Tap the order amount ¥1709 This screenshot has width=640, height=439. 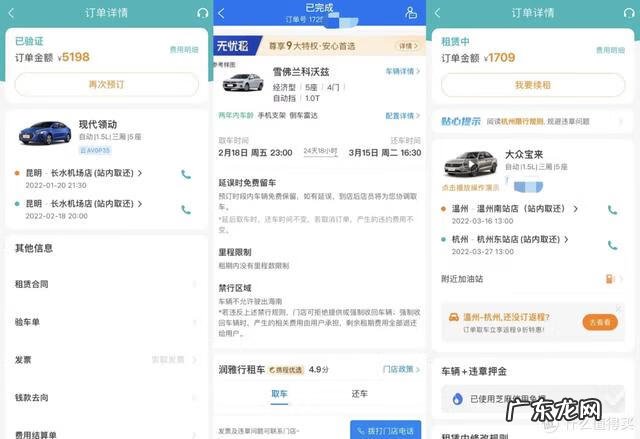pos(499,57)
